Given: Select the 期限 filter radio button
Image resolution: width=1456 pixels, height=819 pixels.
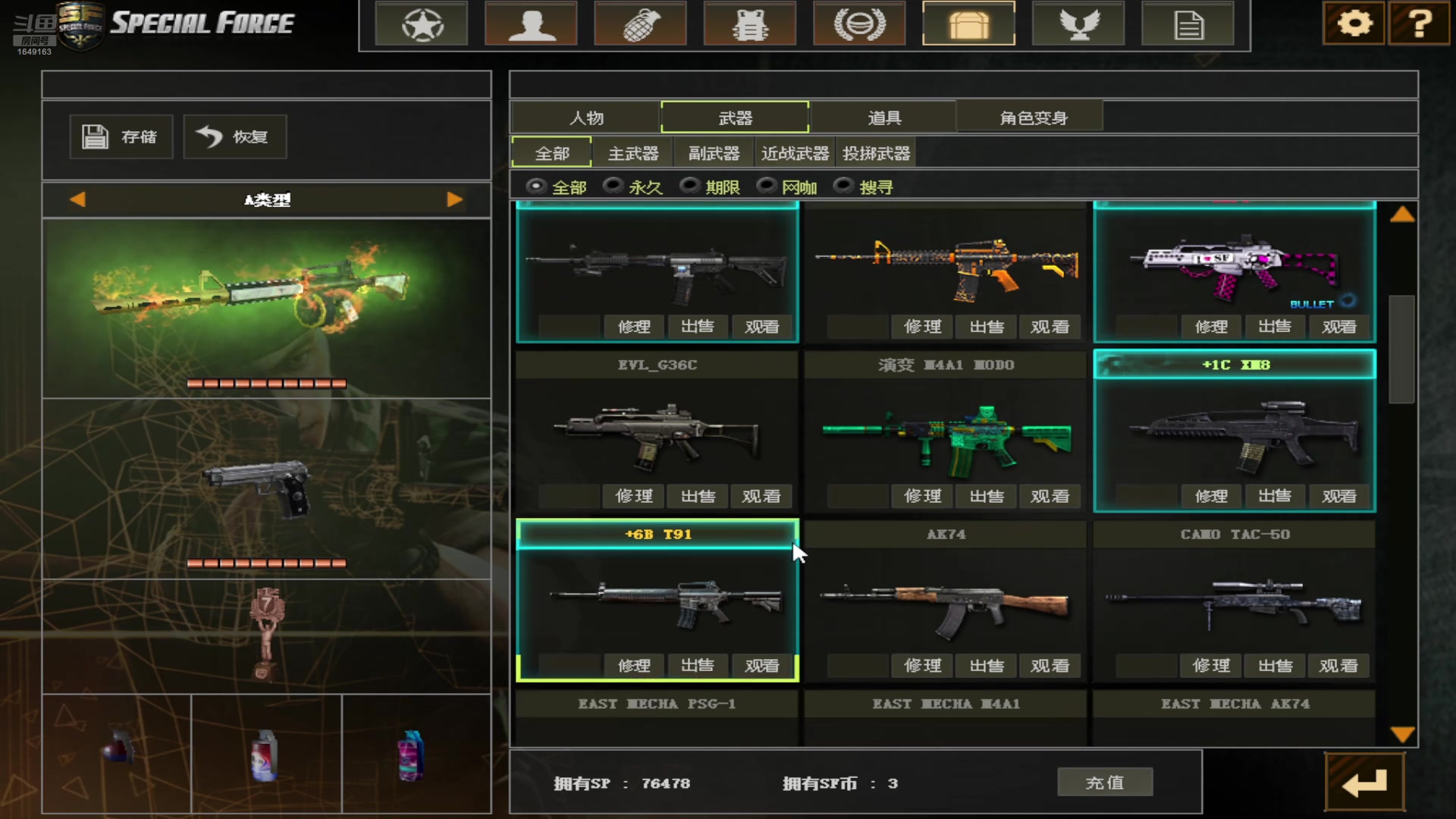Looking at the screenshot, I should (x=689, y=186).
